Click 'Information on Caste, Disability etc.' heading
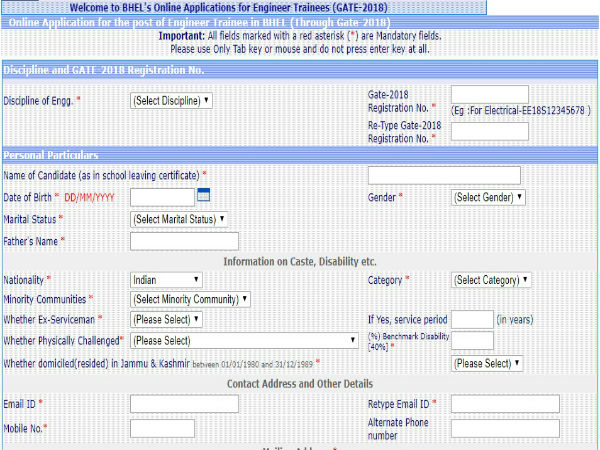 pos(300,262)
